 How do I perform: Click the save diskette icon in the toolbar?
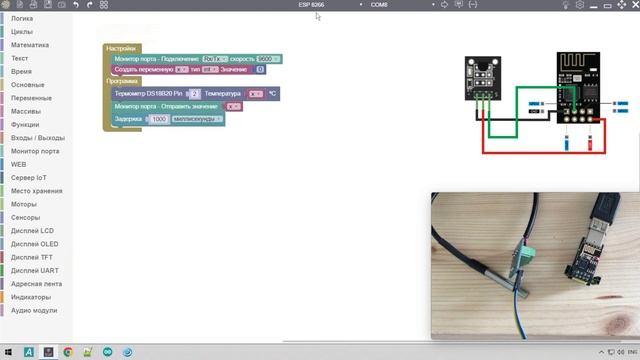tap(48, 4)
